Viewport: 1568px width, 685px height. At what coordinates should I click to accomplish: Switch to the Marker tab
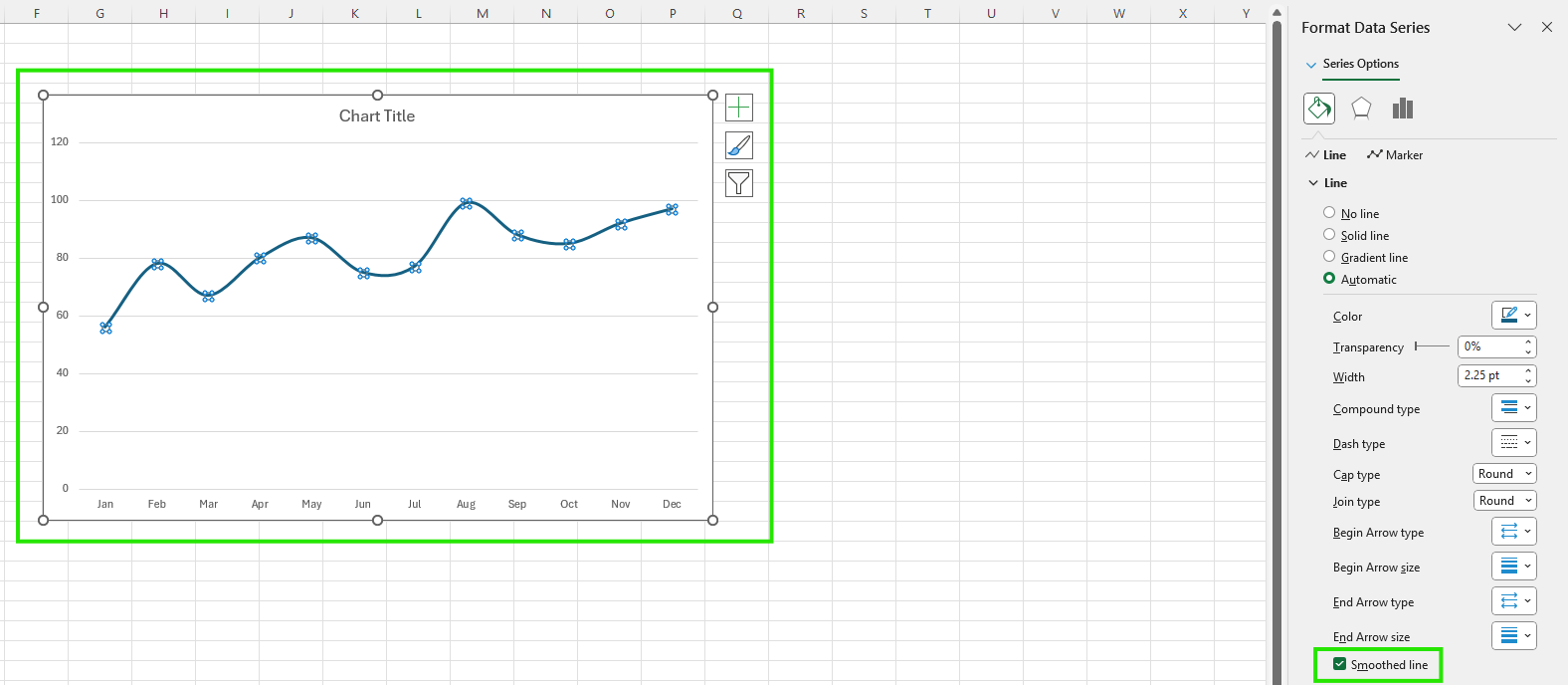coord(1395,155)
